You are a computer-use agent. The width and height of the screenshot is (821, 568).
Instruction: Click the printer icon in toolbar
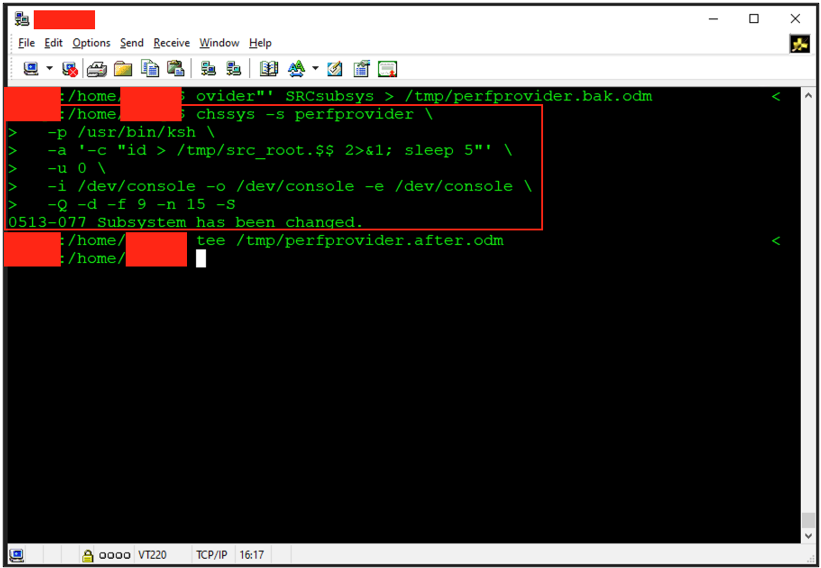tap(97, 69)
